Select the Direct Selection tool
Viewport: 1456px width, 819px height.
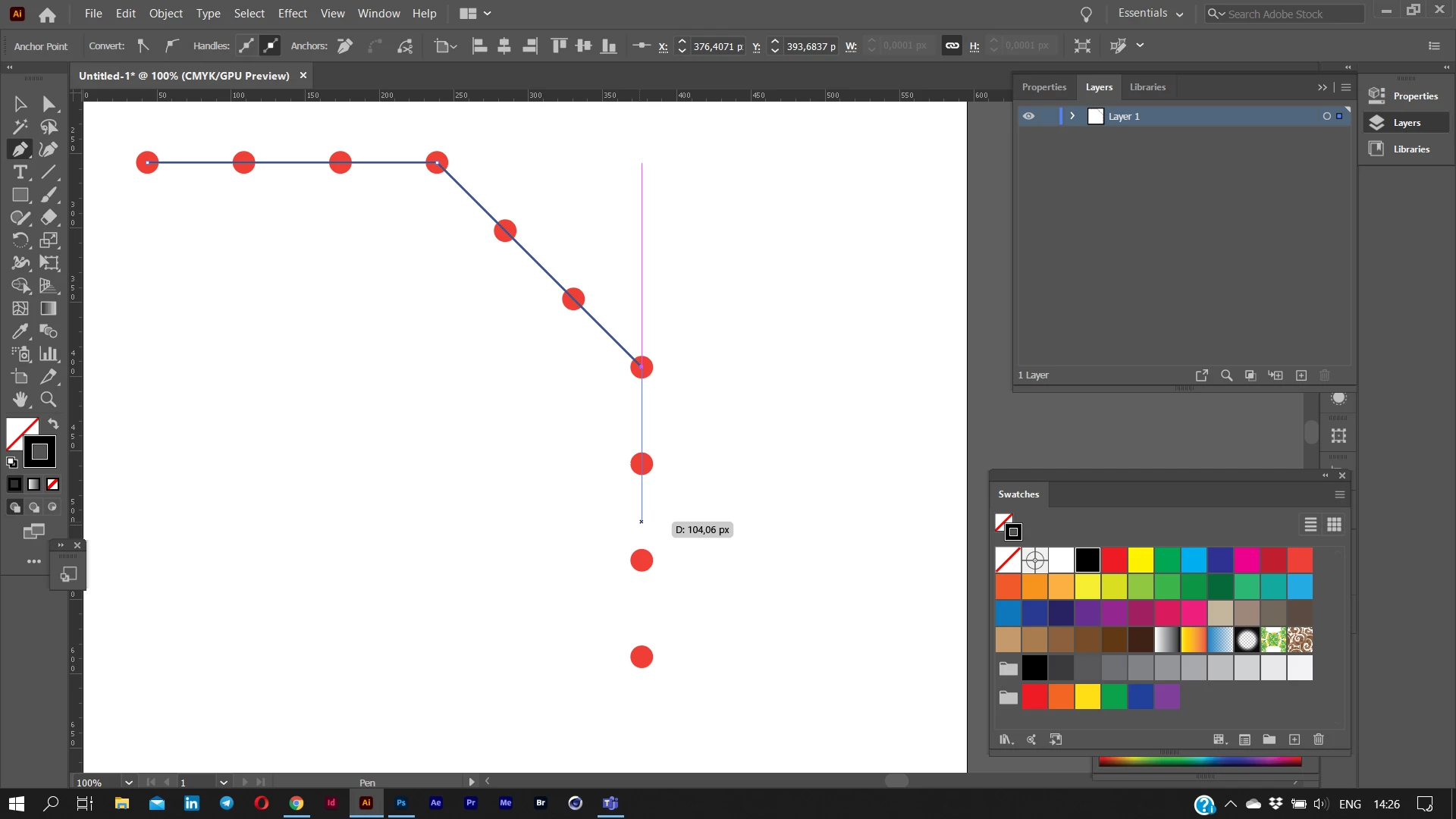point(49,104)
